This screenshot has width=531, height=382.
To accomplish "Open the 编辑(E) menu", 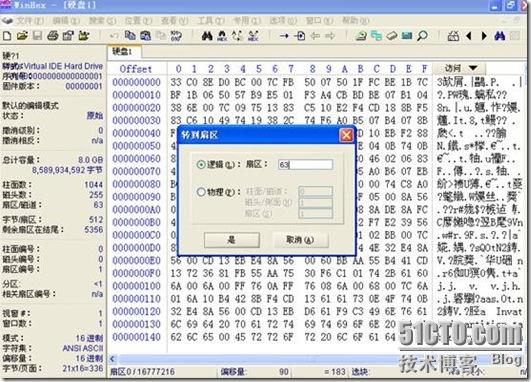I will tap(66, 21).
